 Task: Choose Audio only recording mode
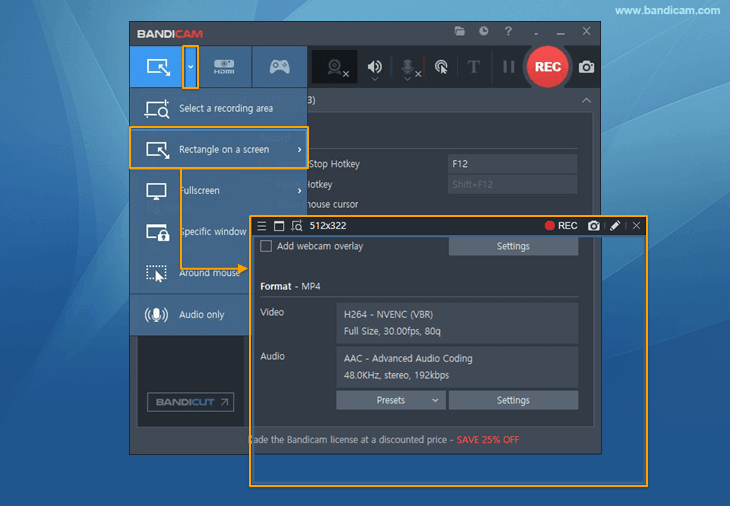point(190,315)
